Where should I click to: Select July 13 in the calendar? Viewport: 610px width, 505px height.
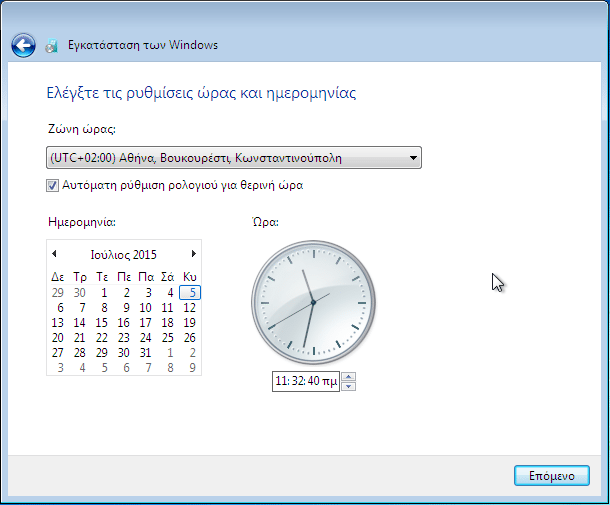click(58, 323)
